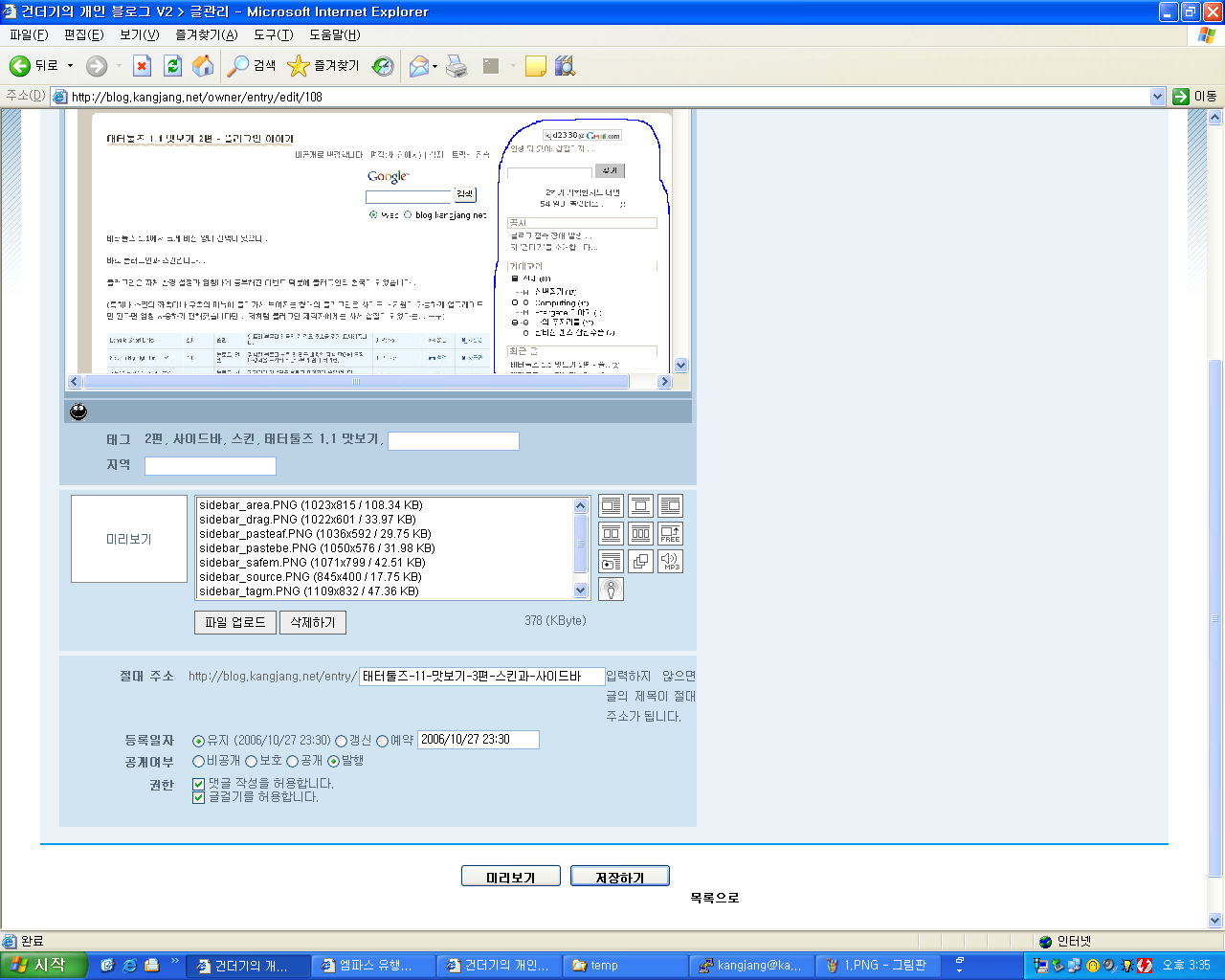Viewport: 1225px width, 980px height.
Task: Select the left-aligned image layout icon
Action: (611, 505)
